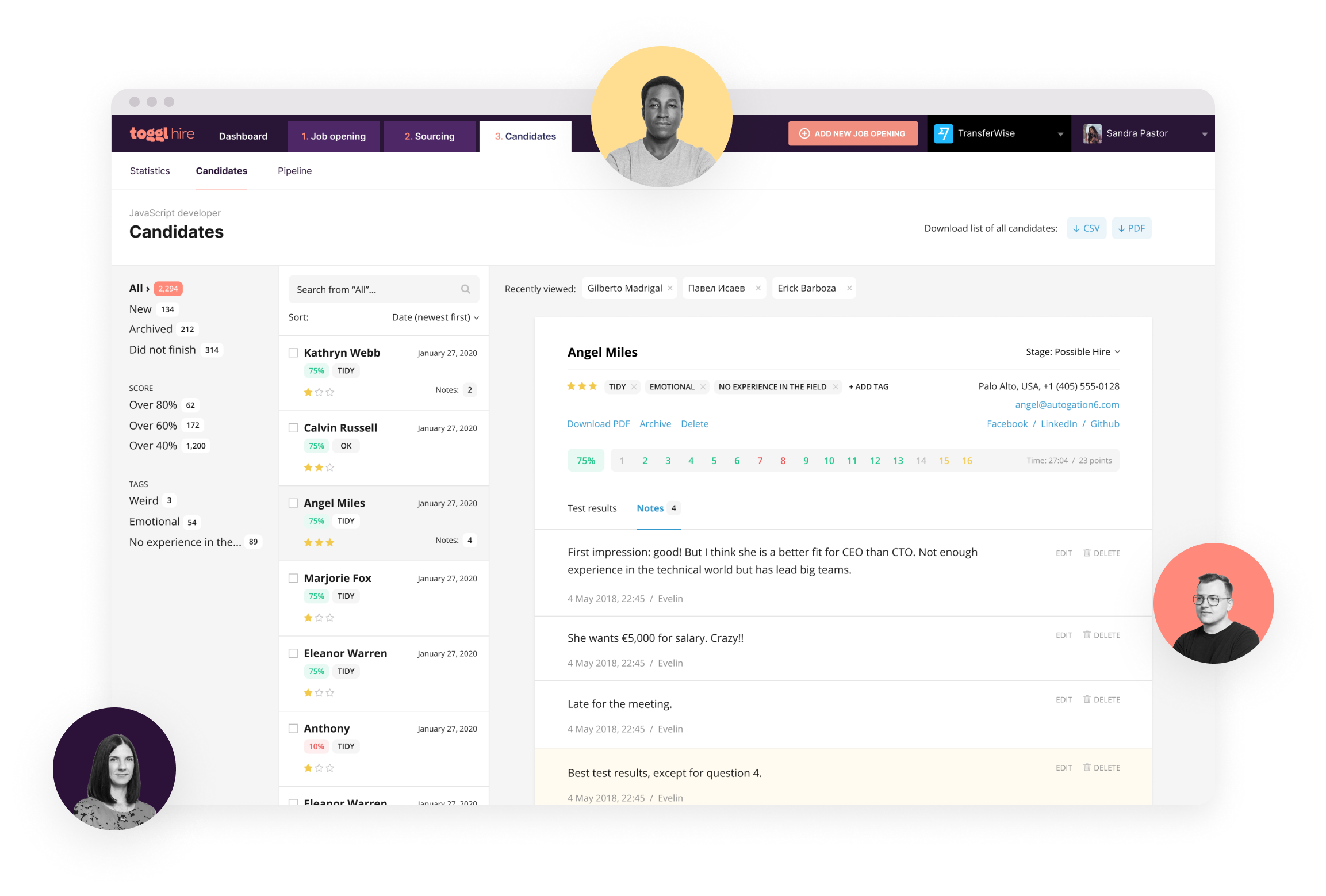Click the CSV download icon
This screenshot has height=896, width=1326.
tap(1085, 229)
